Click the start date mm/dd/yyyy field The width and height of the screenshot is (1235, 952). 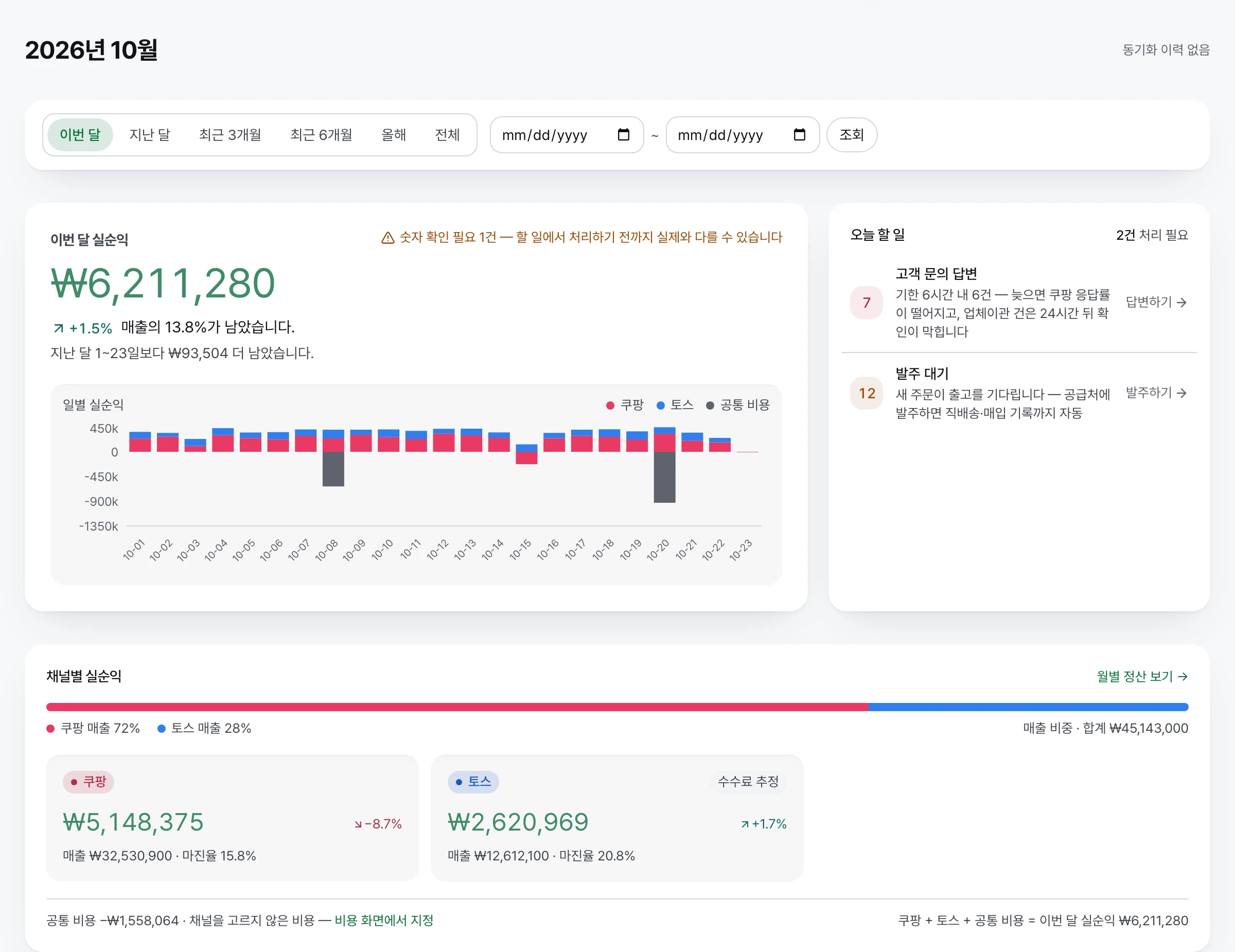click(x=567, y=134)
